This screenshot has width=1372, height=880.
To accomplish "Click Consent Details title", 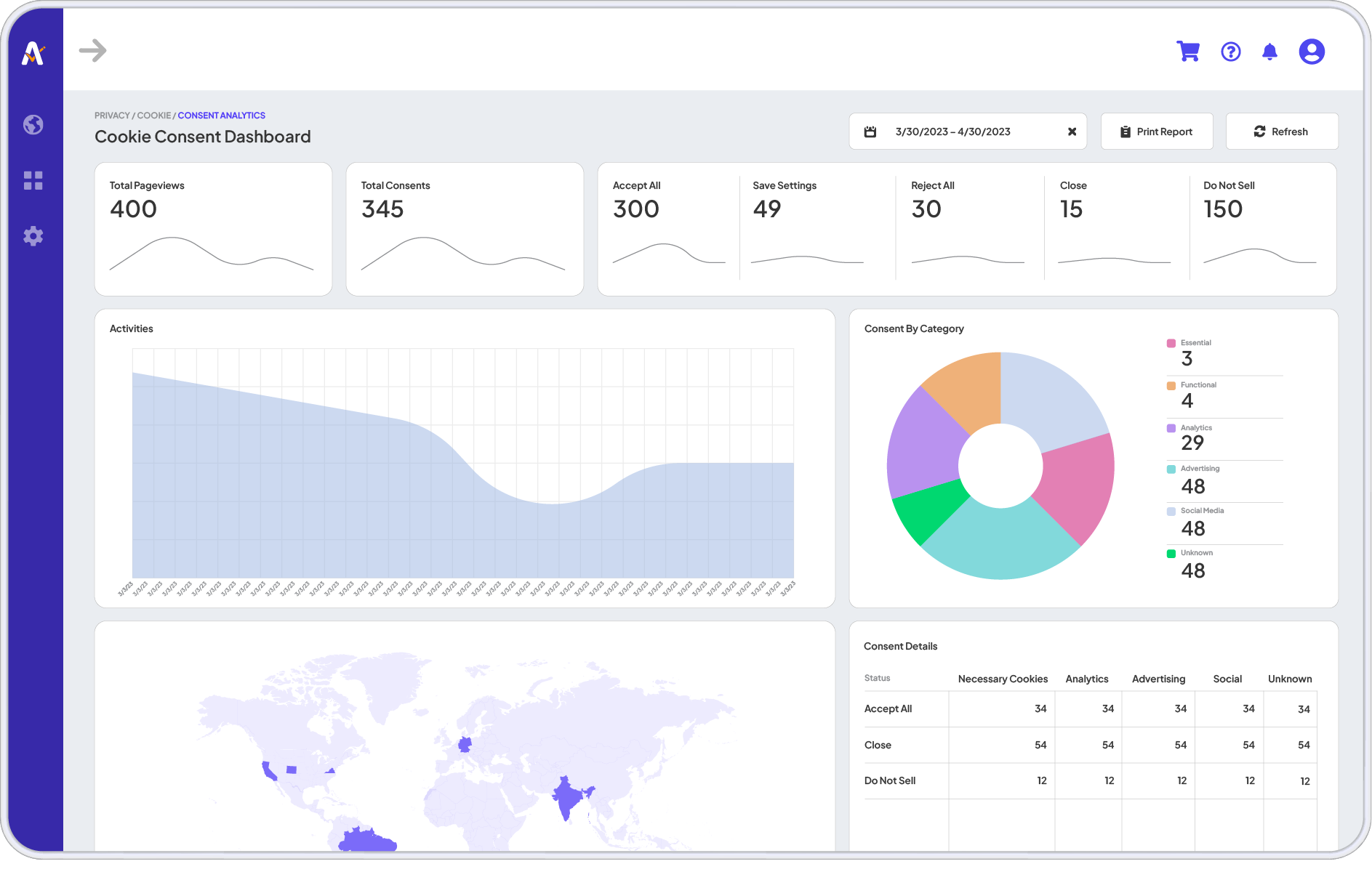I will [x=900, y=646].
